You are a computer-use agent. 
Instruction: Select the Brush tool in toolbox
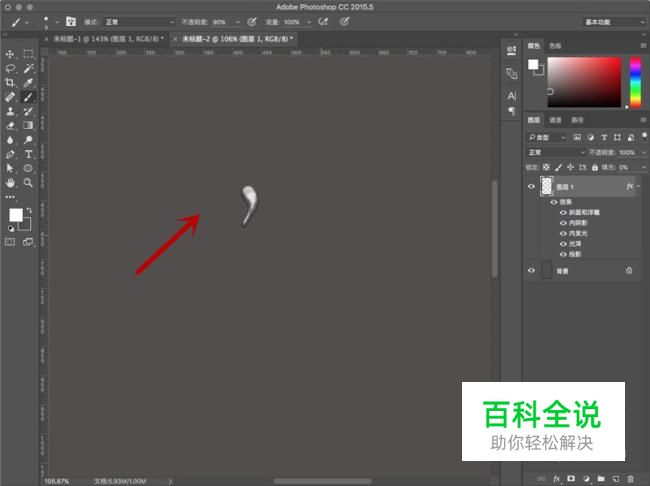click(x=28, y=97)
